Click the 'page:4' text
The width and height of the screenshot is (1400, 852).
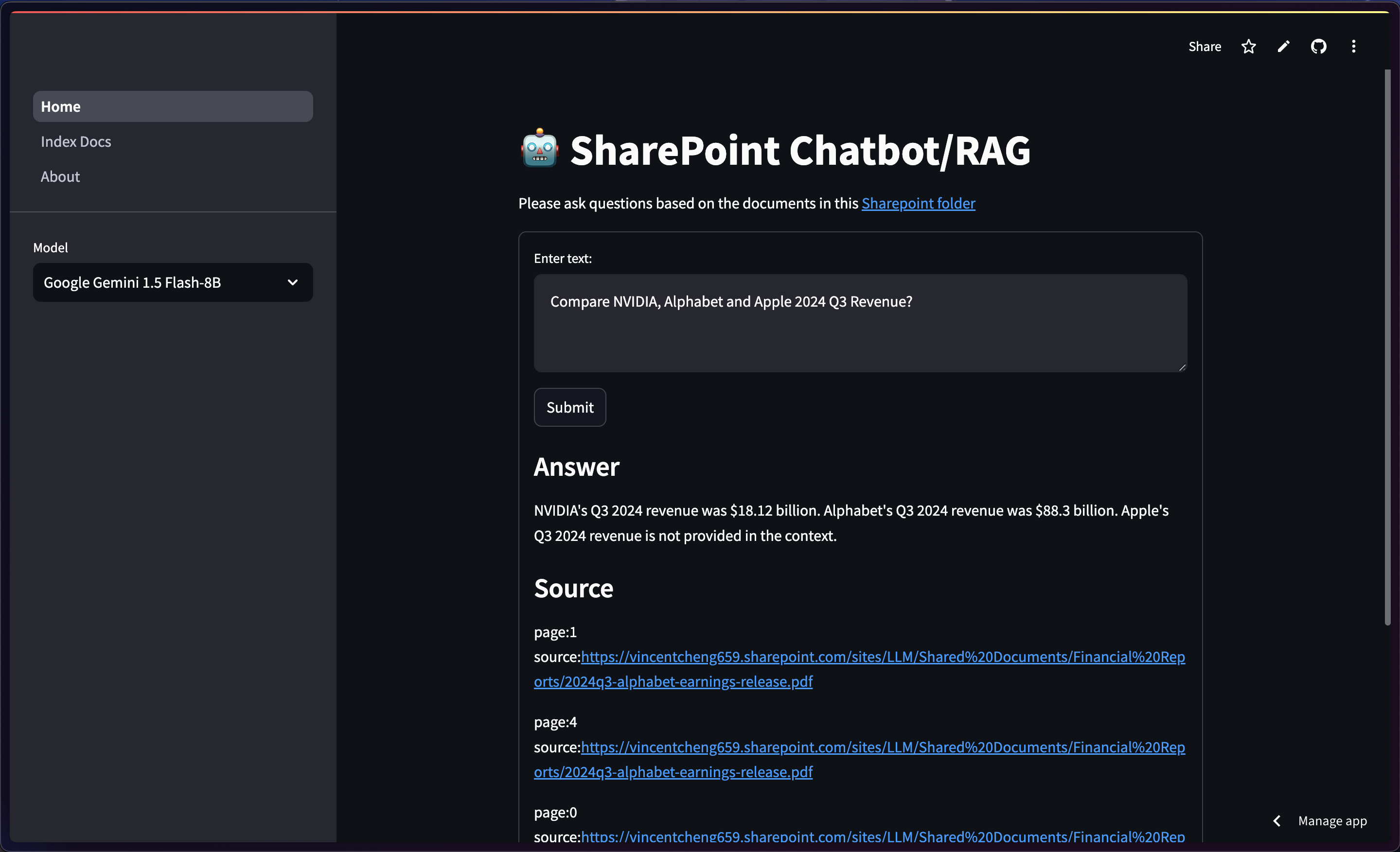point(555,722)
